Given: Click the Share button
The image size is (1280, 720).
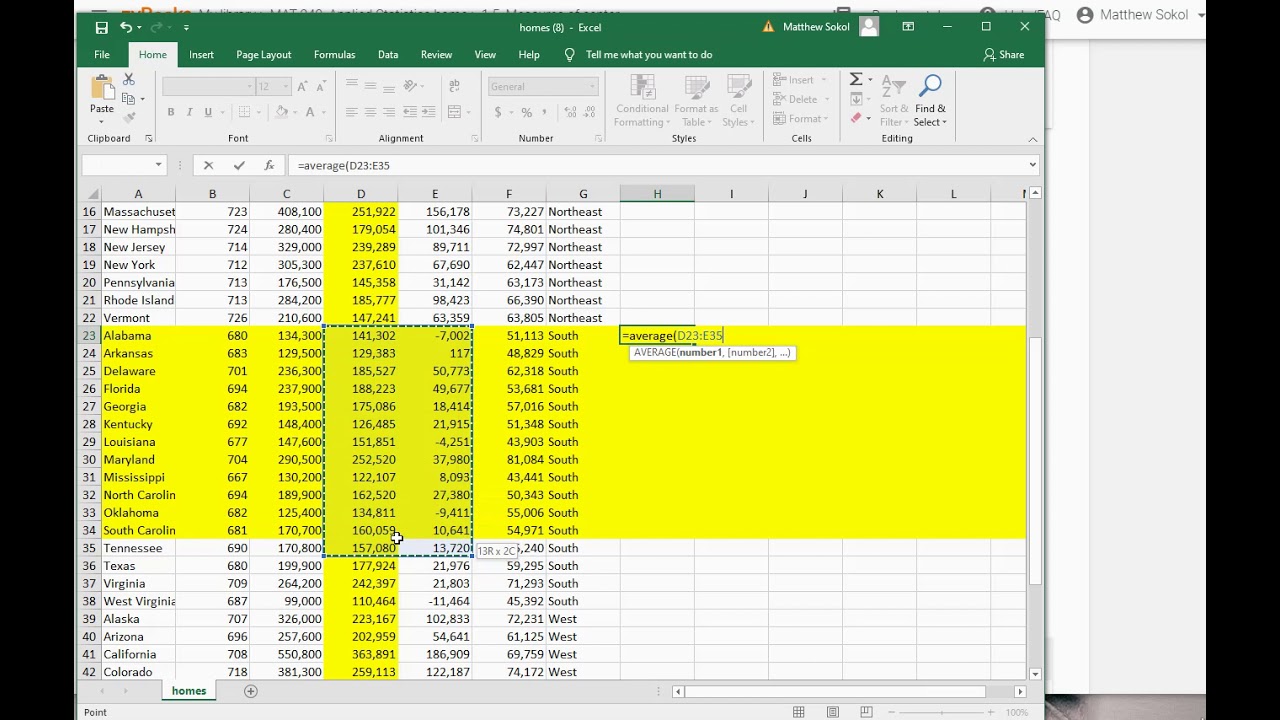Looking at the screenshot, I should pyautogui.click(x=1004, y=55).
